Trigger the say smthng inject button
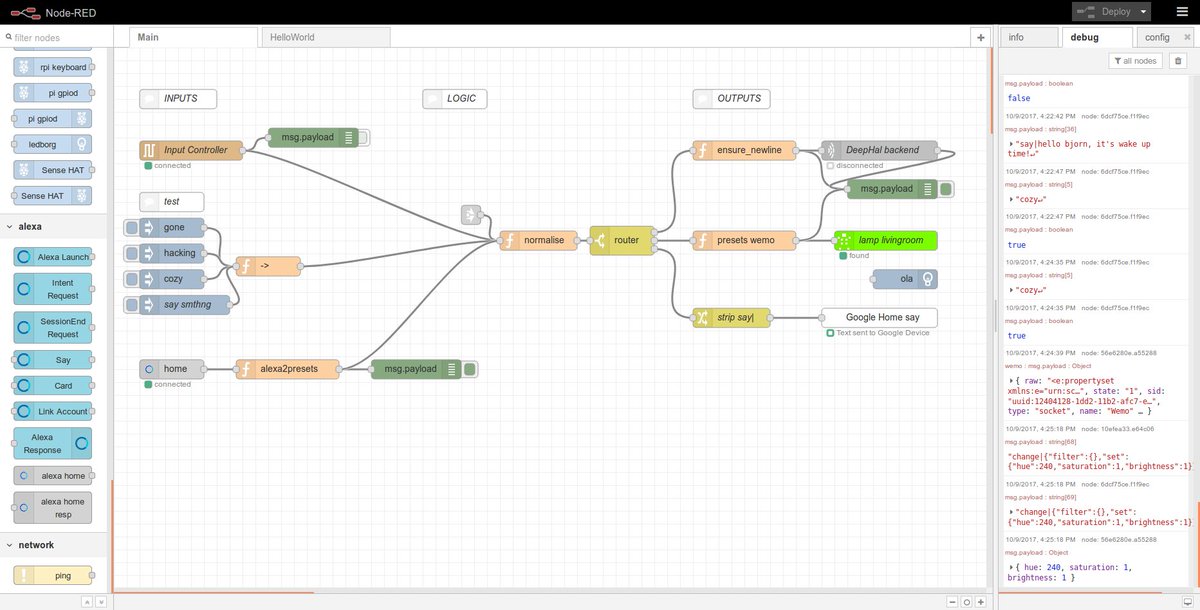The width and height of the screenshot is (1200, 610). 131,304
